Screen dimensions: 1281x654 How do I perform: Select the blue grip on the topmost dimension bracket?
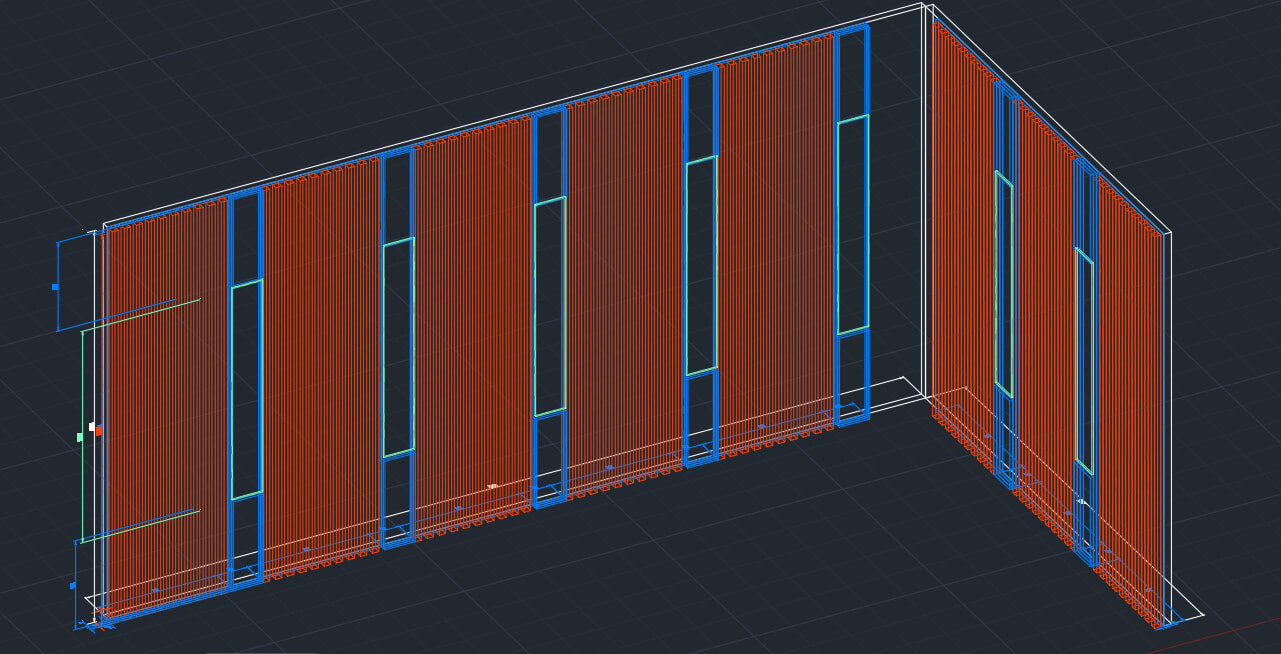pos(55,287)
